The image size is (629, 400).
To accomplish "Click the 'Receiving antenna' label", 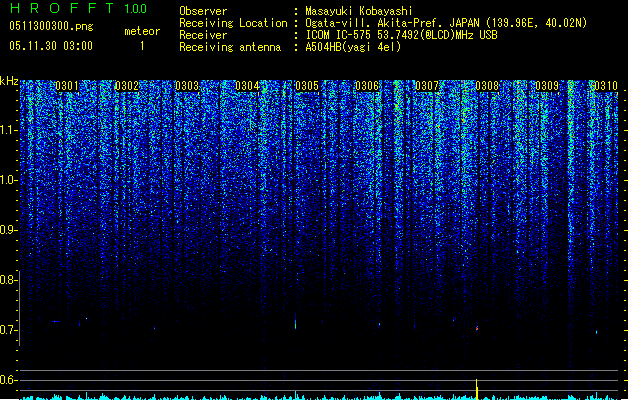I will (x=230, y=47).
